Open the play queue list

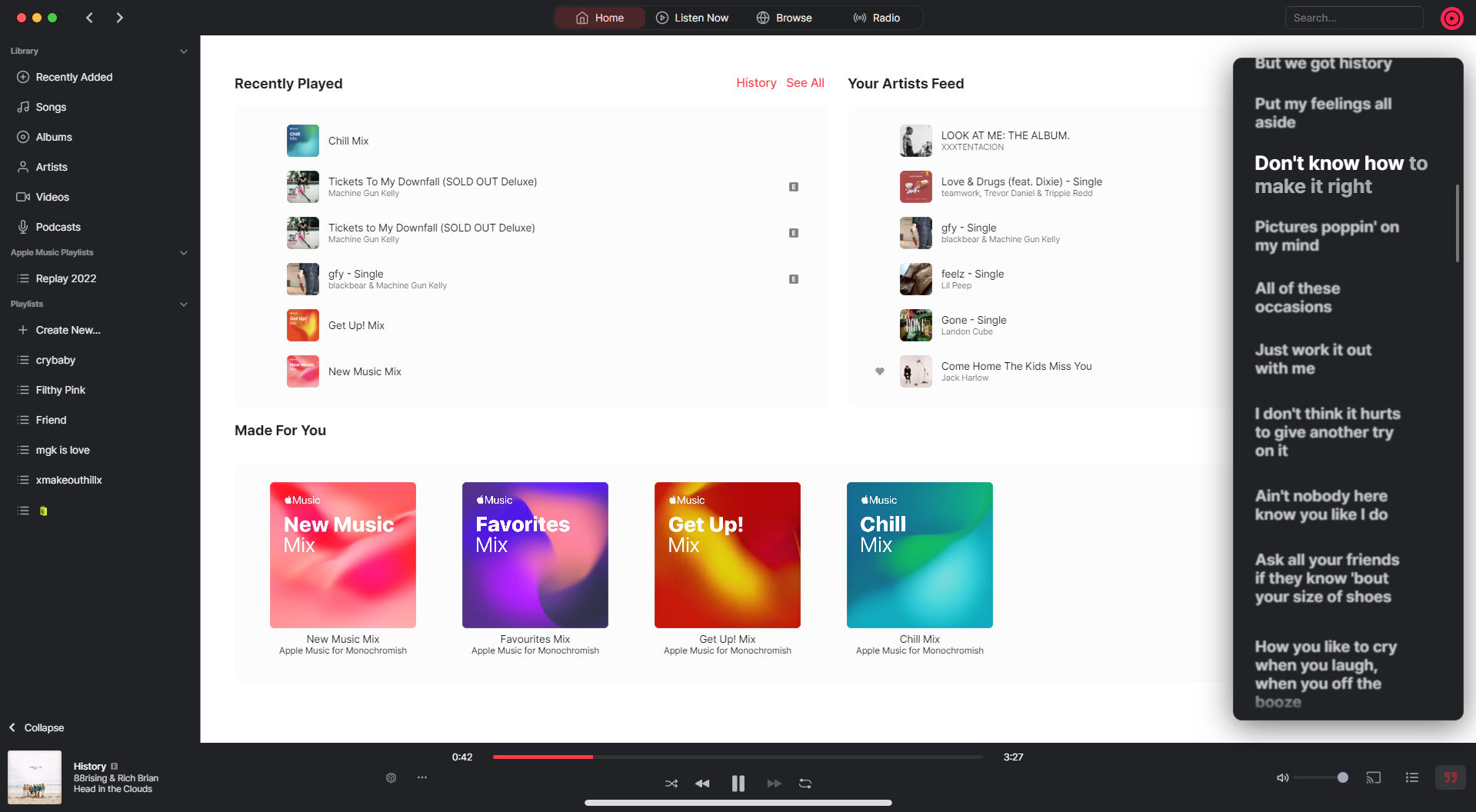pos(1412,777)
